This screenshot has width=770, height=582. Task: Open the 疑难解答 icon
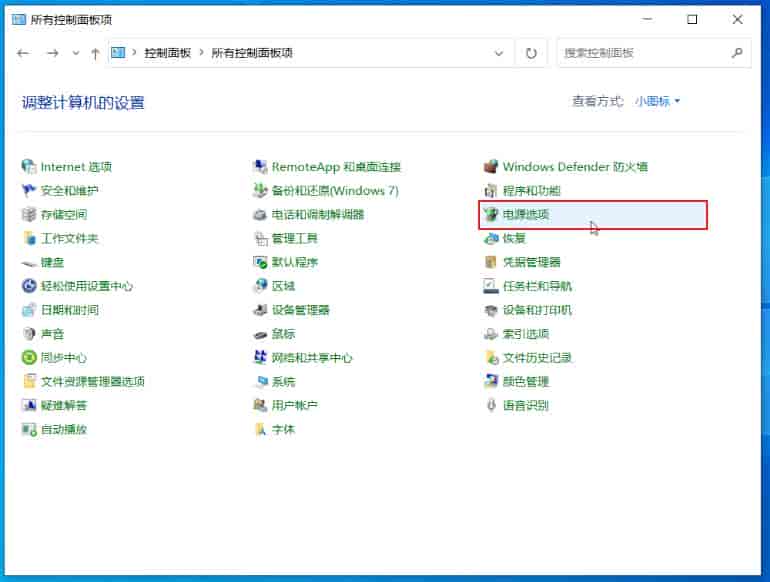tap(29, 406)
